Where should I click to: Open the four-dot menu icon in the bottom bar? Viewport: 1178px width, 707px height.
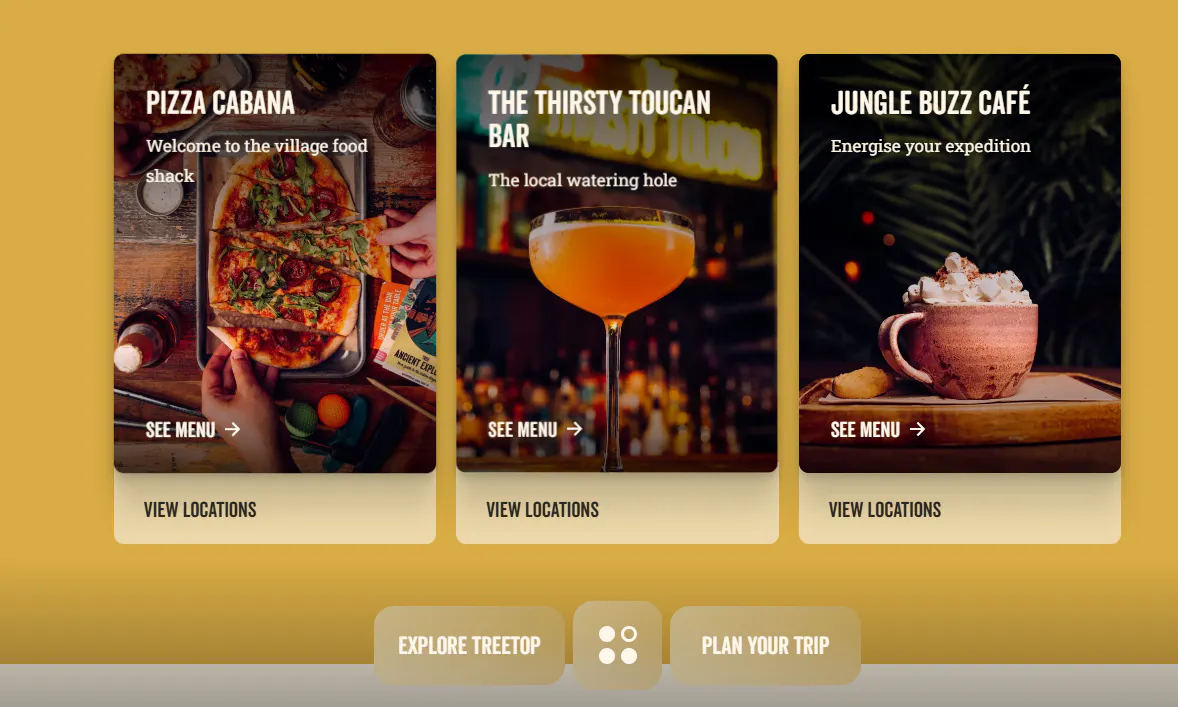click(x=618, y=645)
